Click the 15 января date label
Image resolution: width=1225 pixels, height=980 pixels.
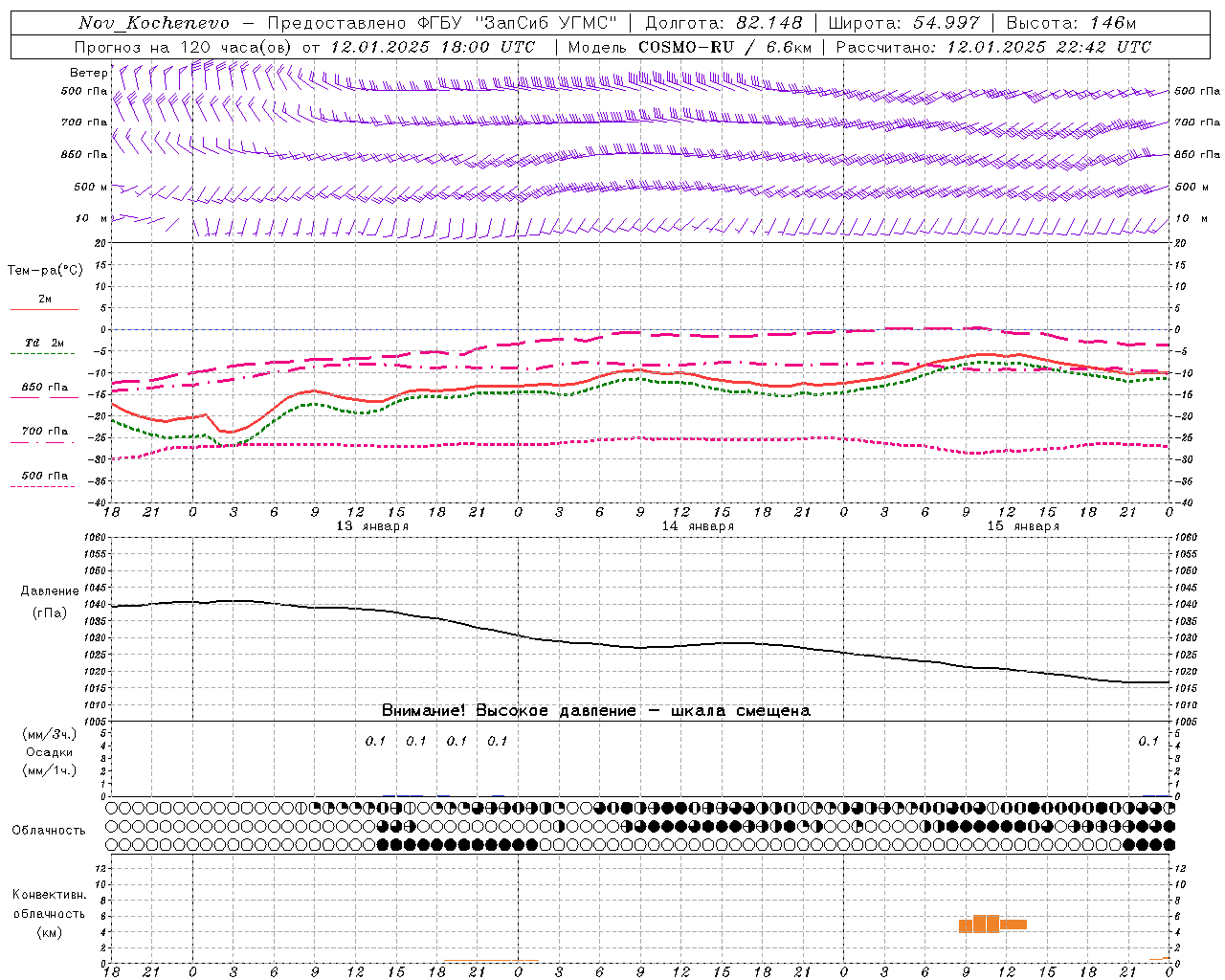pos(1023,526)
